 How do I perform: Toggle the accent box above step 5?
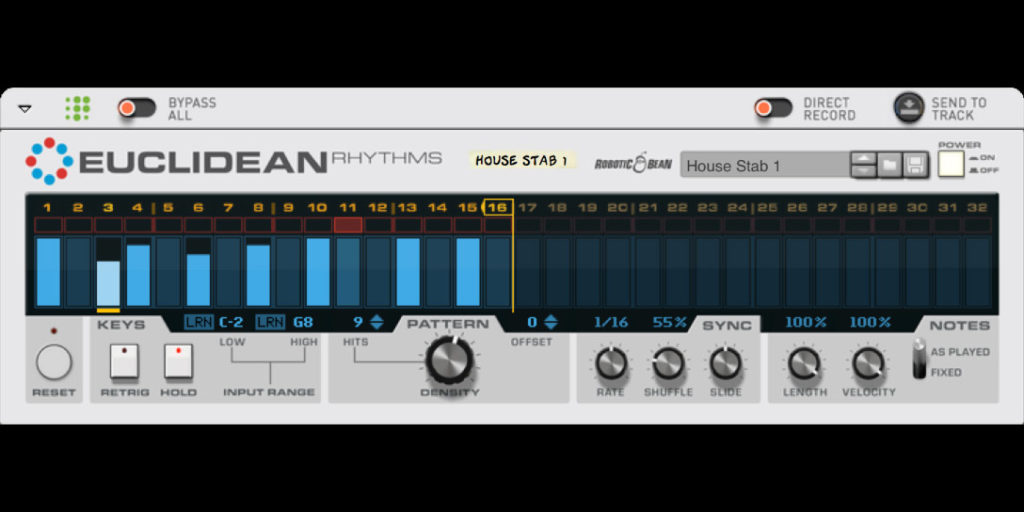coord(168,225)
